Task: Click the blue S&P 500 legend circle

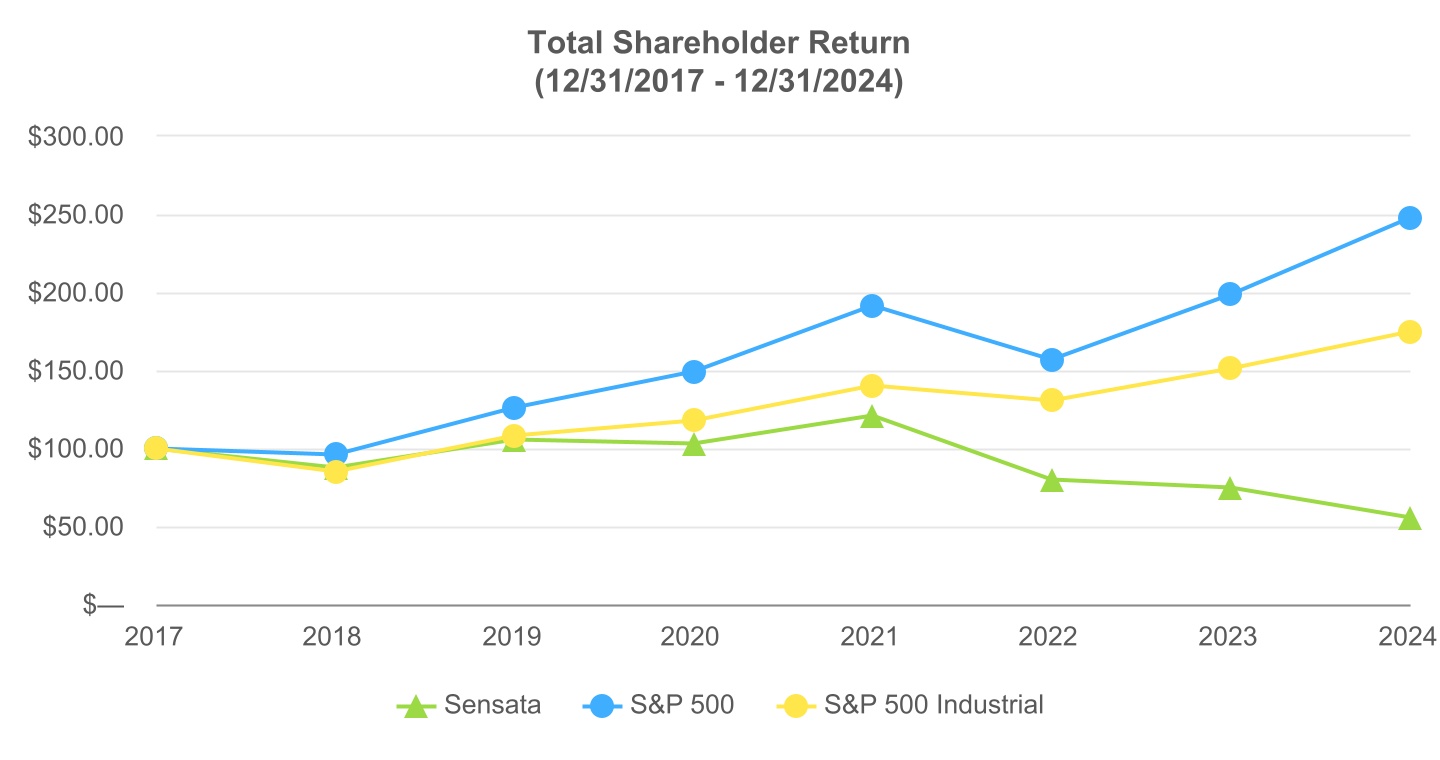Action: 600,706
